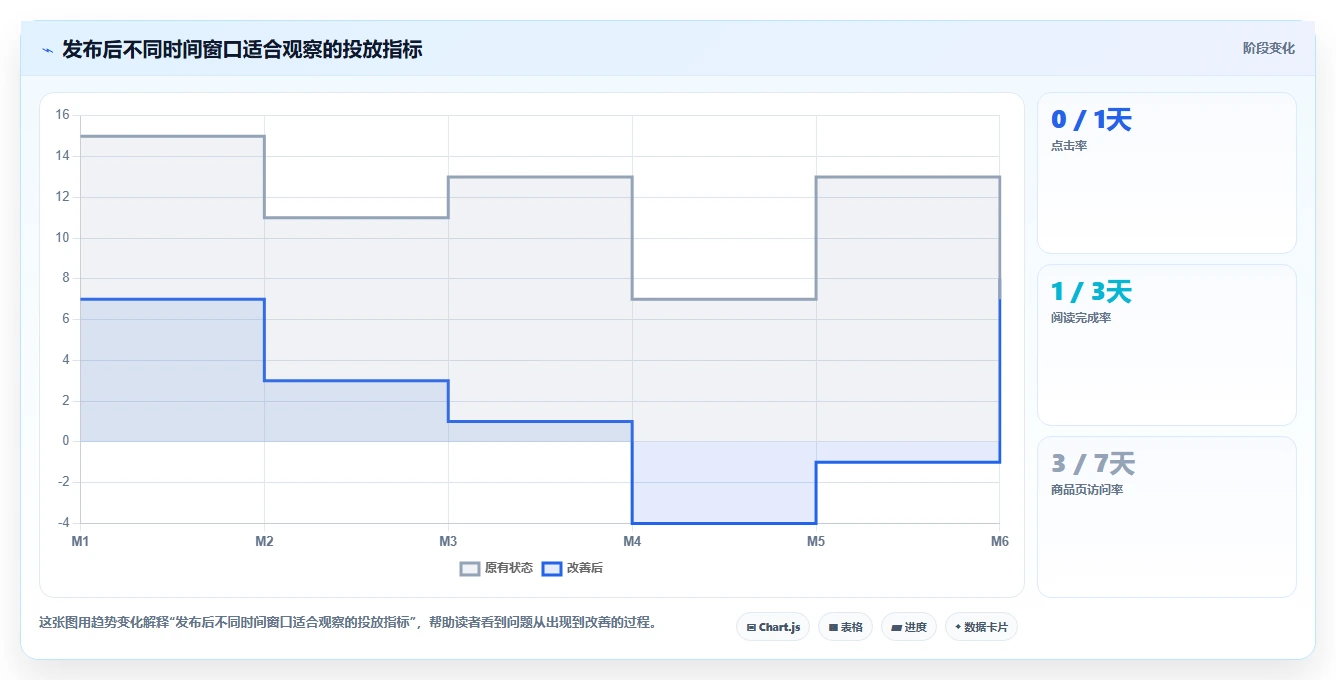Select the 3 / 7天 商品页访问率 card

click(1166, 517)
